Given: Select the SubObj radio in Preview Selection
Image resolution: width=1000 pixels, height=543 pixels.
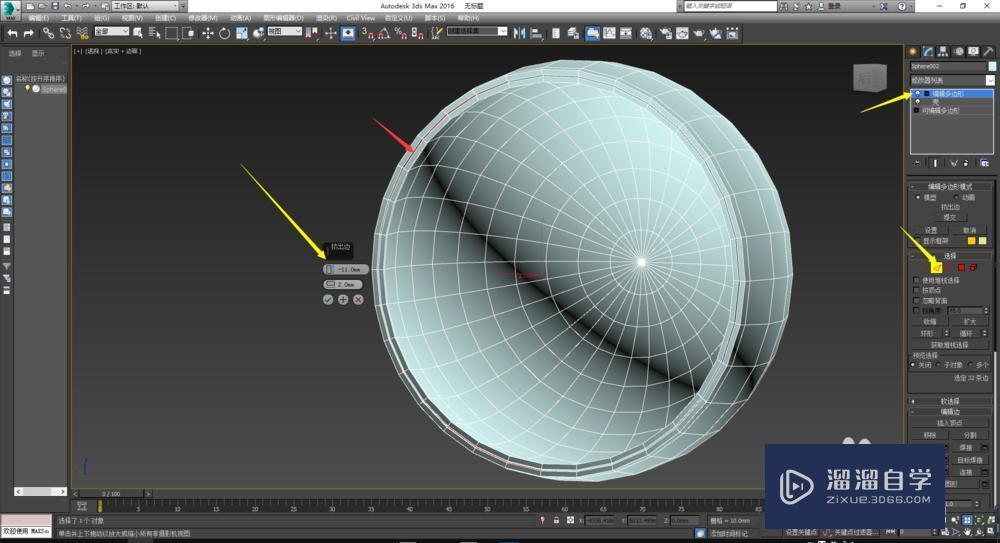Looking at the screenshot, I should [939, 364].
